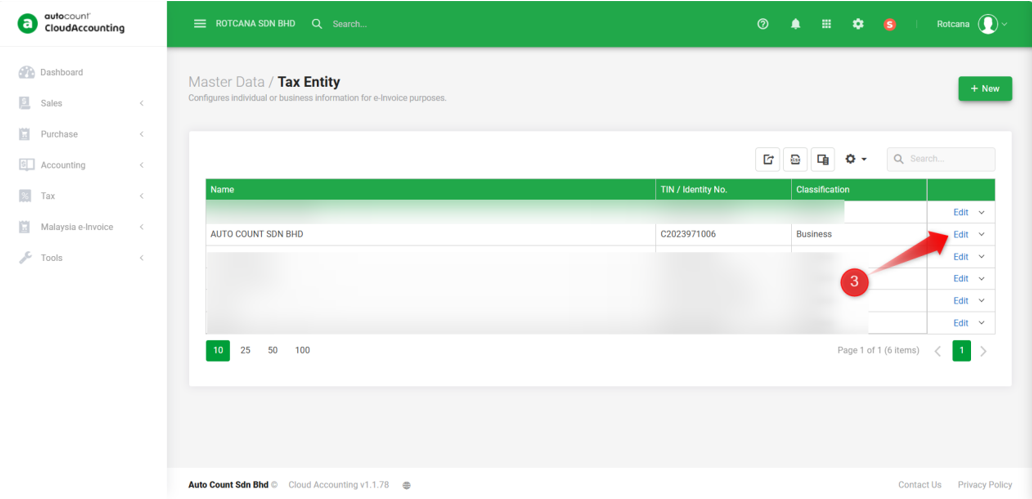The width and height of the screenshot is (1032, 499).
Task: Open the apps grid launcher
Action: pyautogui.click(x=827, y=24)
